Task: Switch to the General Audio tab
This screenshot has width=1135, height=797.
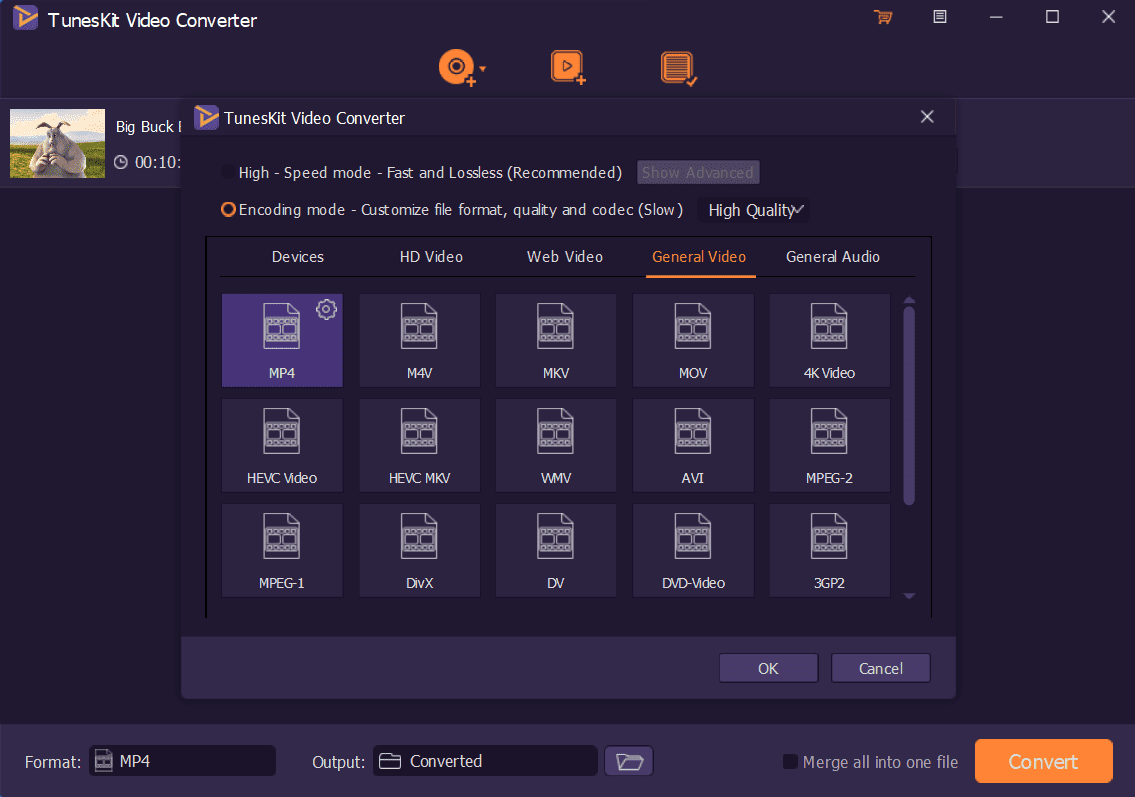Action: 833,257
